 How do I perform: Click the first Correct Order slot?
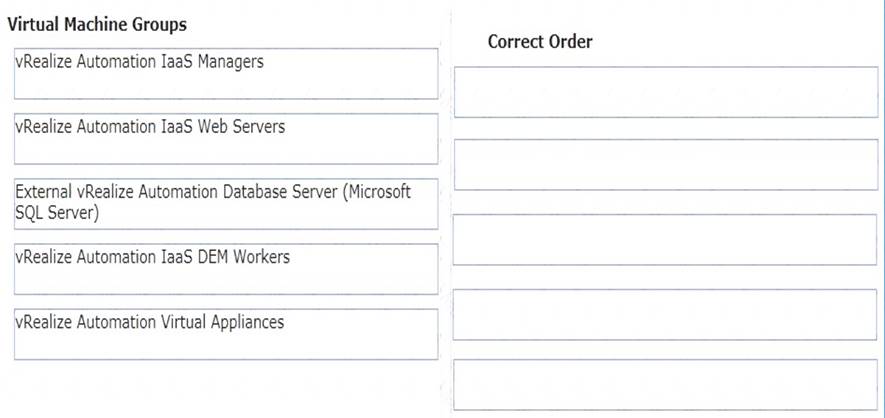point(665,92)
